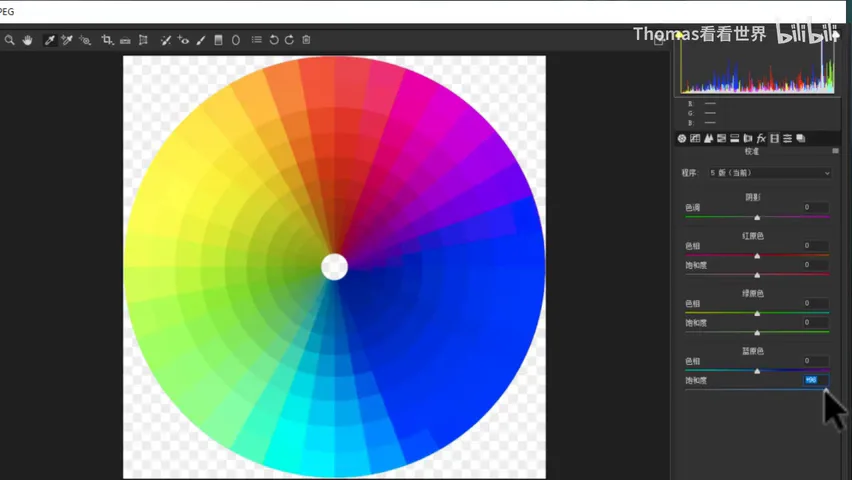Rotate image counterclockwise

274,40
